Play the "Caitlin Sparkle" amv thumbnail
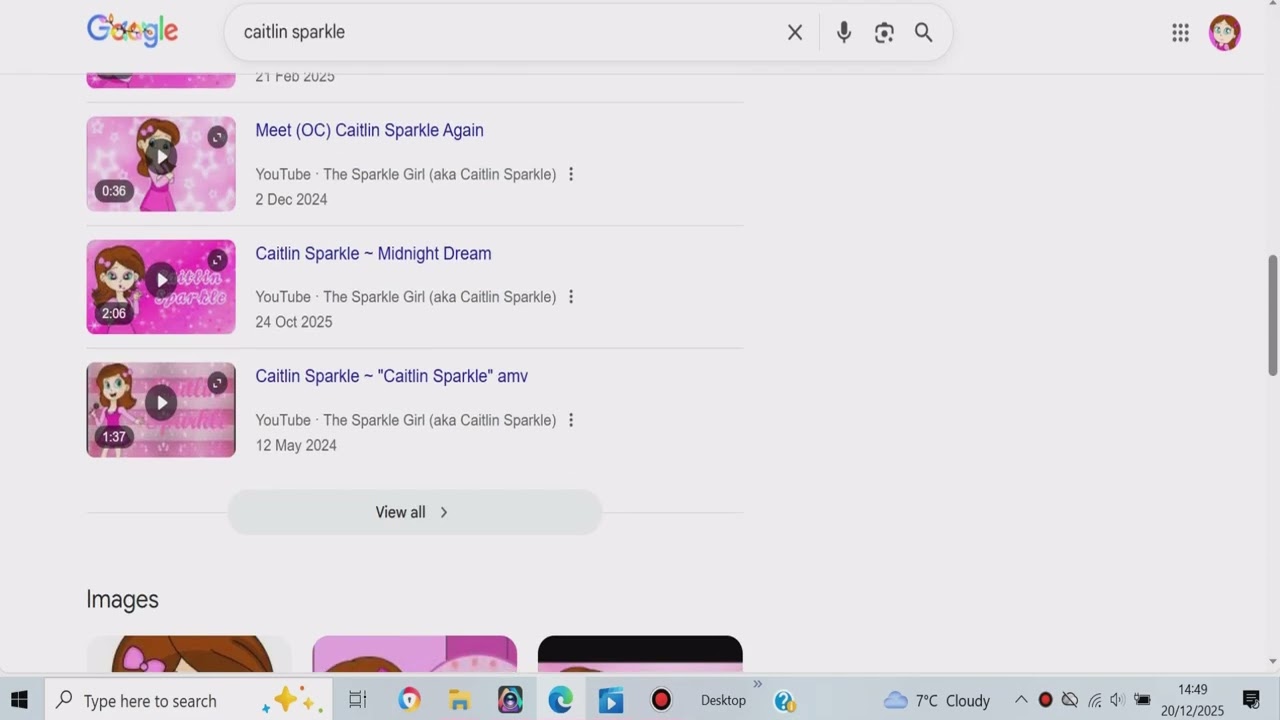Image resolution: width=1280 pixels, height=720 pixels. 161,410
